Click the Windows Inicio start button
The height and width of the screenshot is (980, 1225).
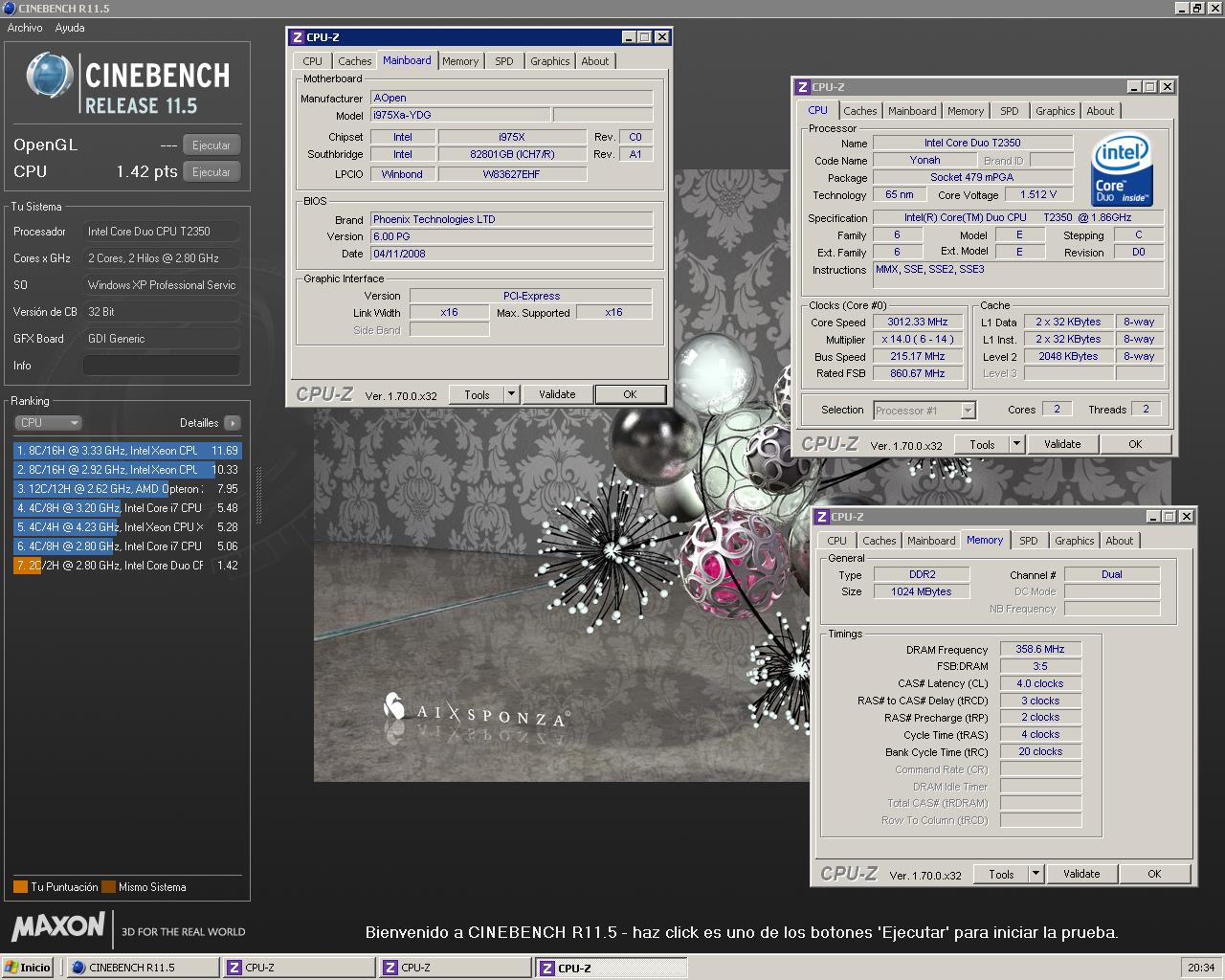tap(28, 968)
